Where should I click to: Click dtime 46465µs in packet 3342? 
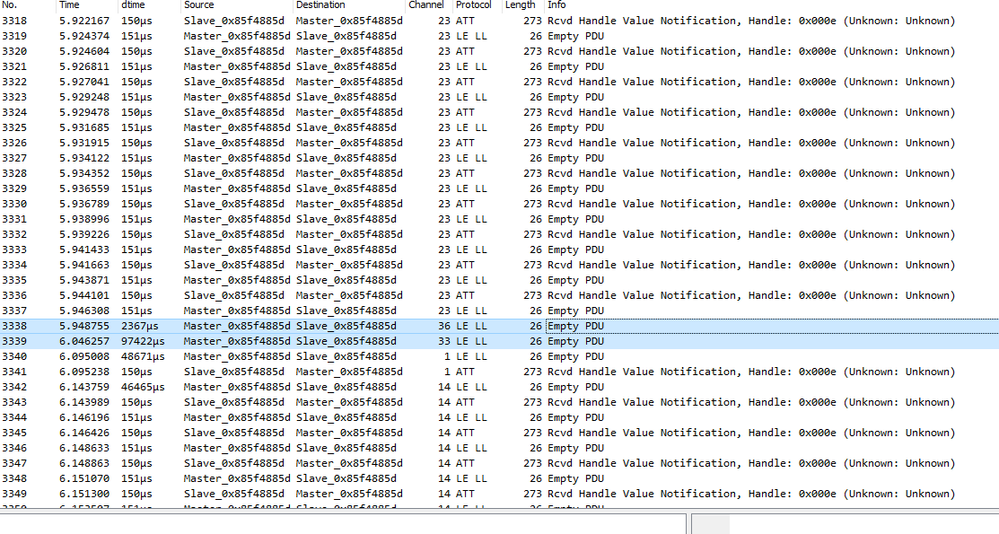click(143, 388)
